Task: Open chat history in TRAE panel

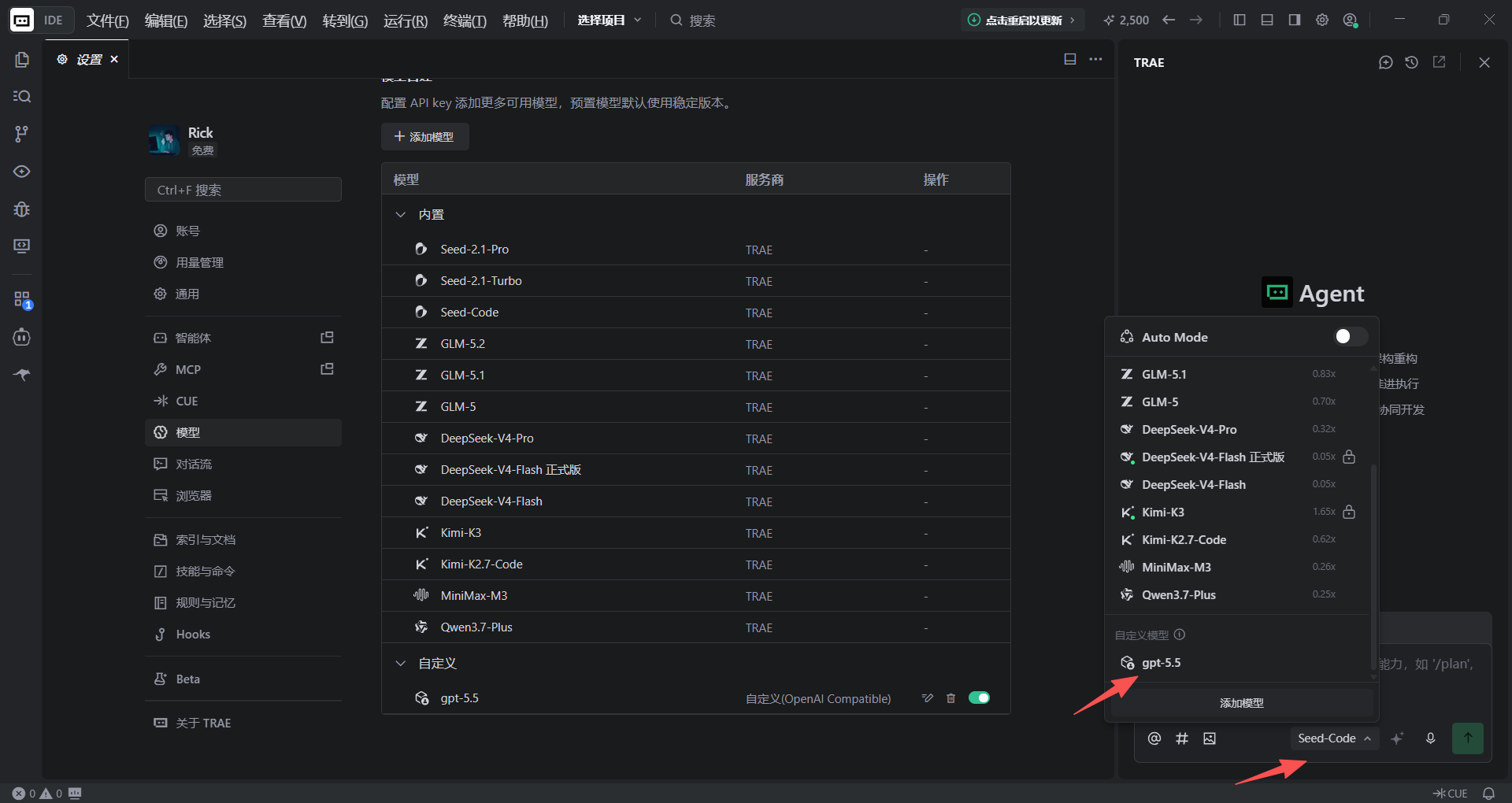Action: [1412, 62]
